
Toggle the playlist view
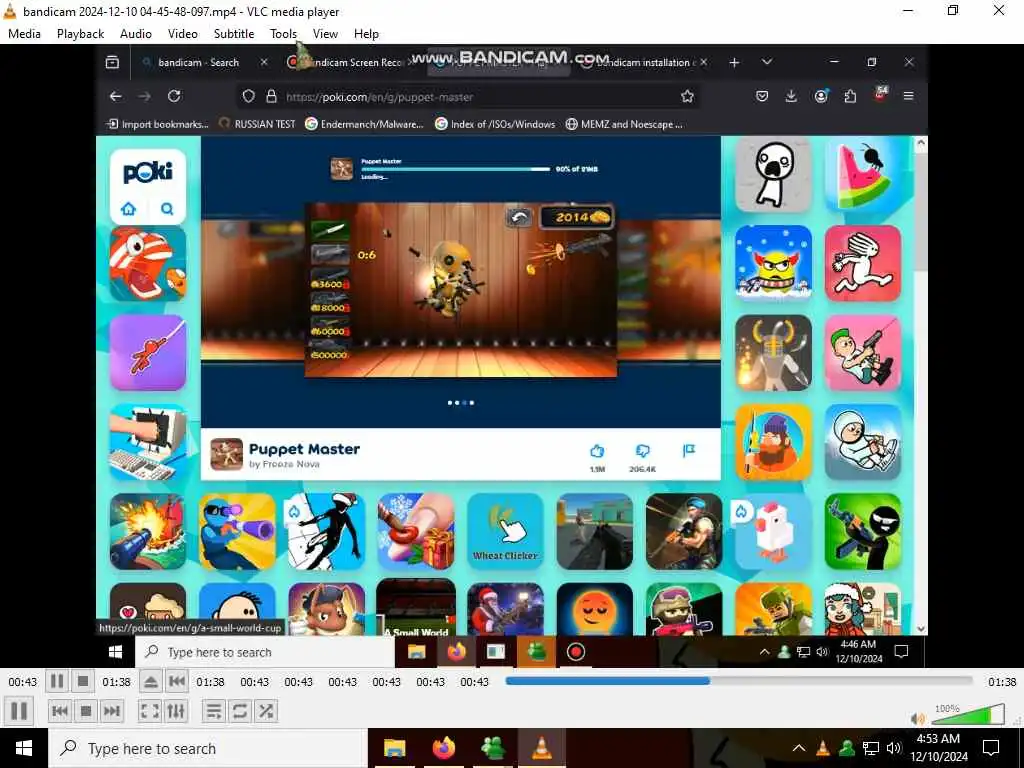coord(214,711)
